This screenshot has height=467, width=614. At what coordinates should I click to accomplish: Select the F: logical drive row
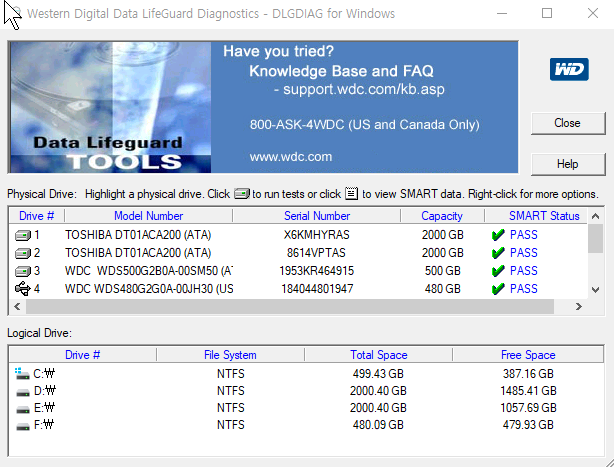tap(306, 425)
